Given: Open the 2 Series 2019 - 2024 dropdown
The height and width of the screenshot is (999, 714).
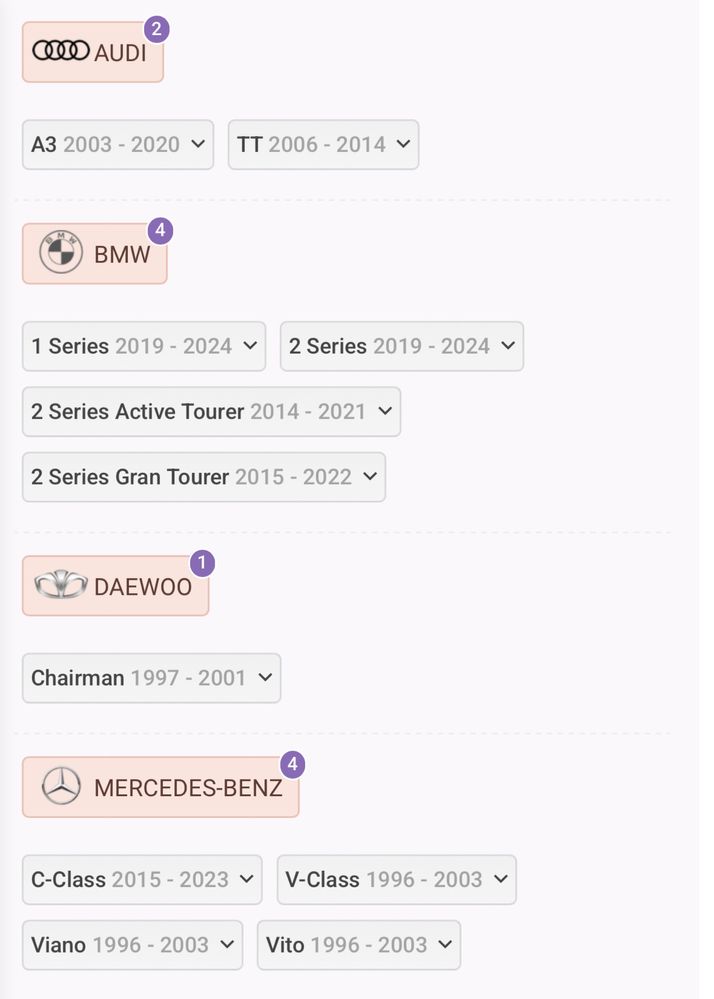Looking at the screenshot, I should pos(402,347).
